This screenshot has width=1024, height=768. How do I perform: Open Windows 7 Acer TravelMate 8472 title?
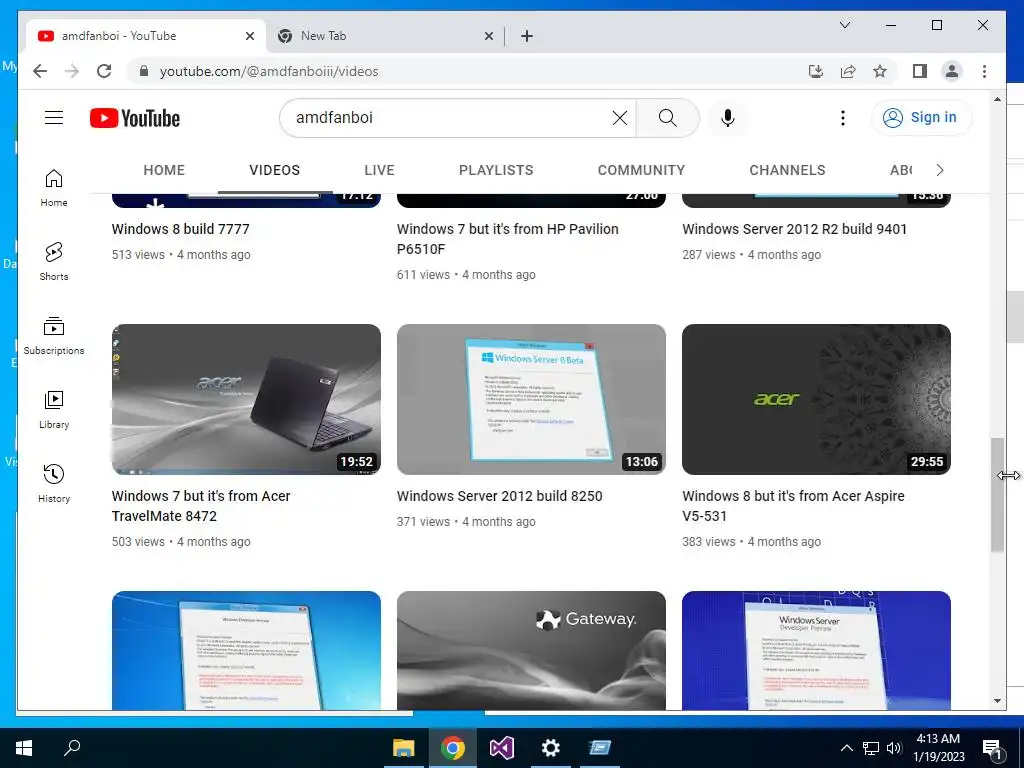[201, 506]
